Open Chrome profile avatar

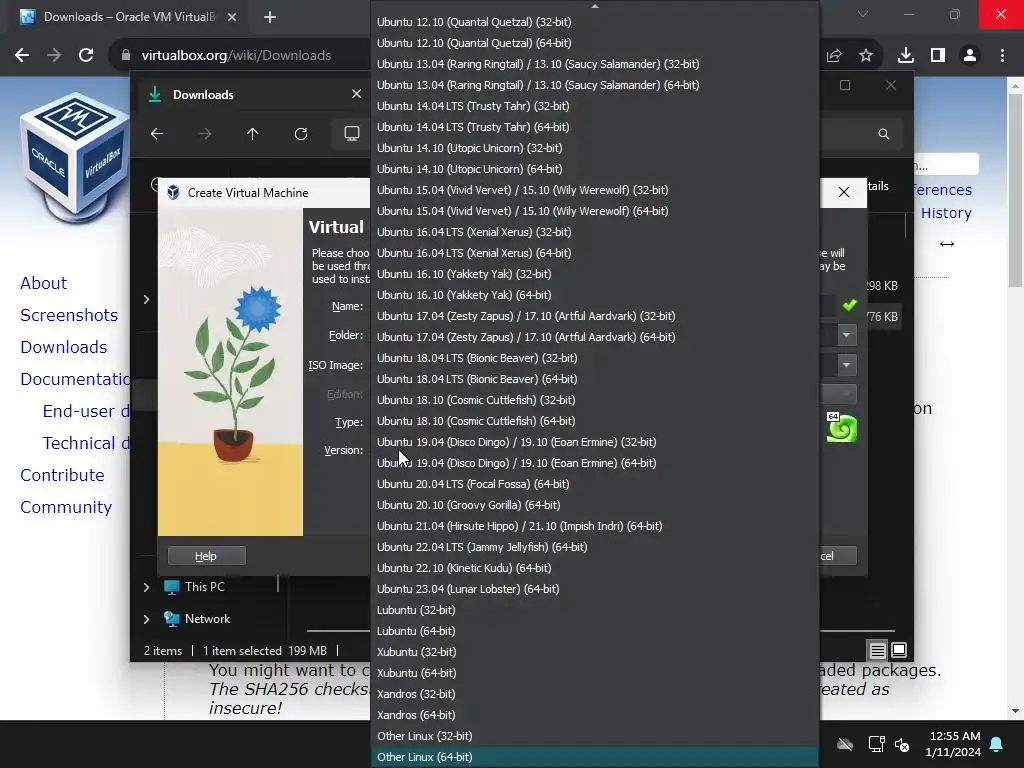click(970, 56)
